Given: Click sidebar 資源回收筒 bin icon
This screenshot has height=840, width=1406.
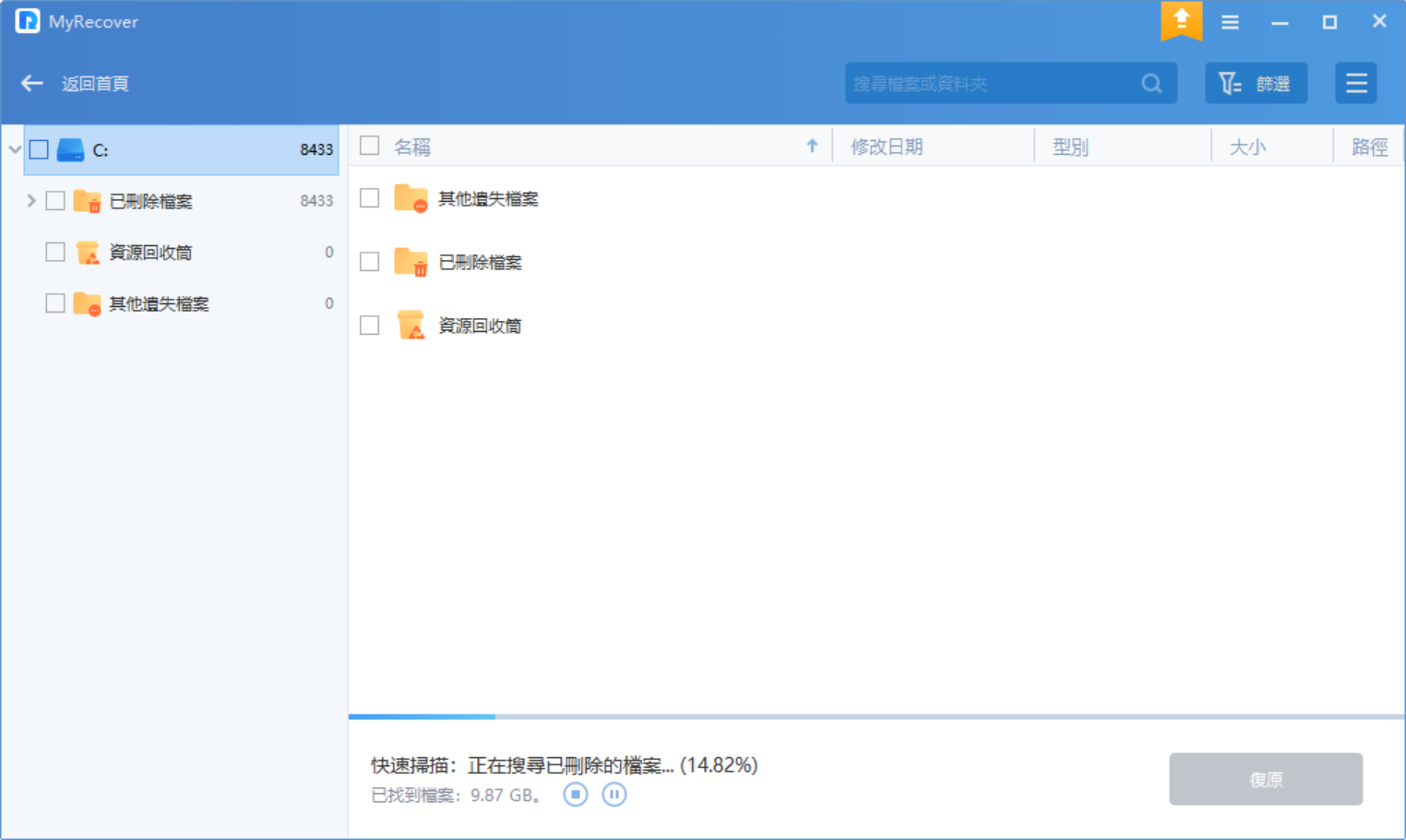Looking at the screenshot, I should [88, 252].
